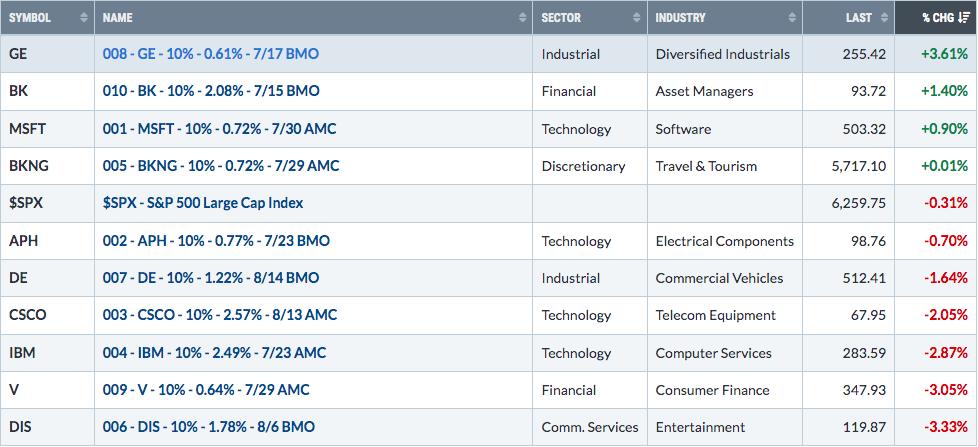
Task: Click the NAME column sort arrows icon
Action: point(523,18)
